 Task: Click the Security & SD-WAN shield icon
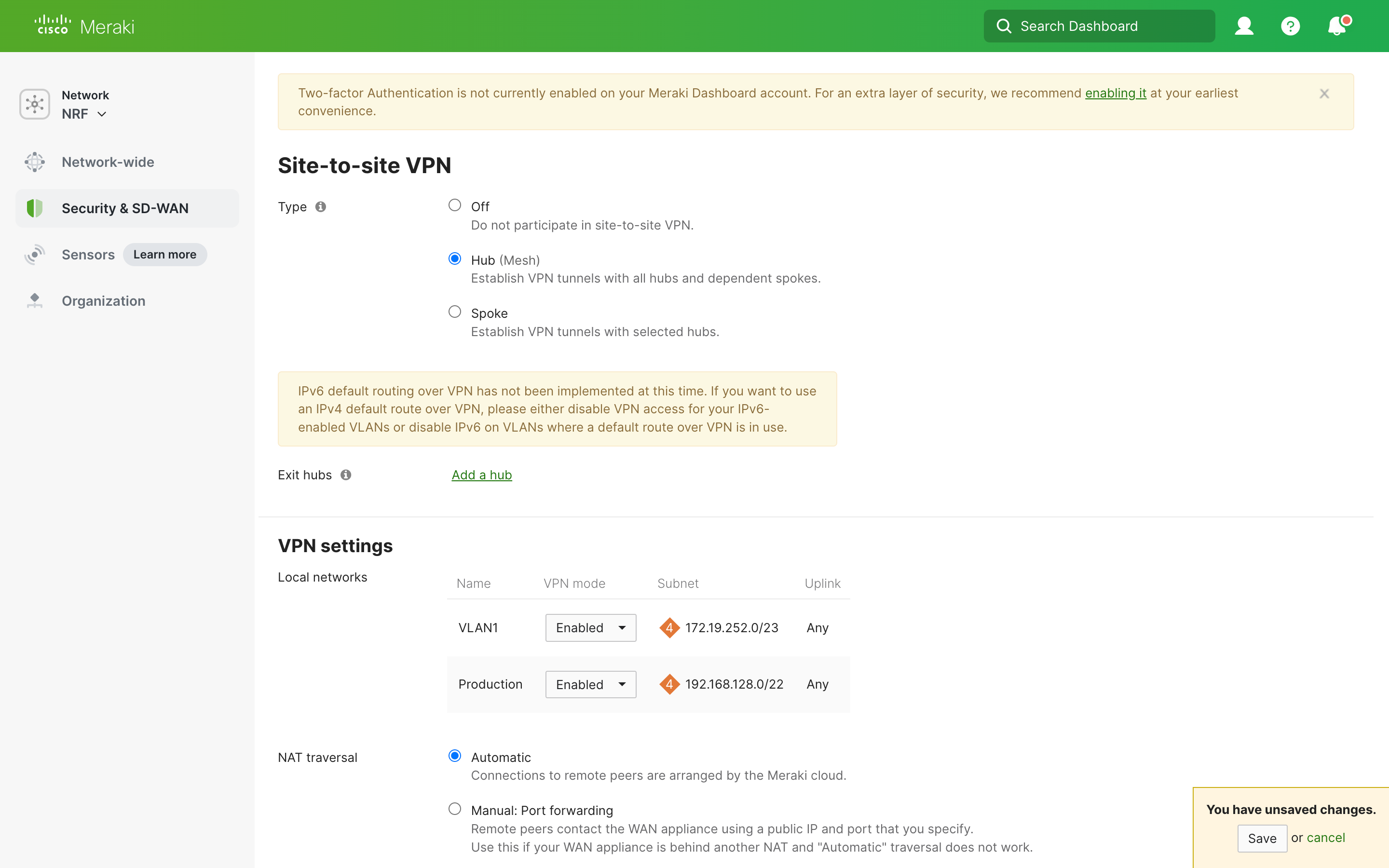[x=34, y=208]
